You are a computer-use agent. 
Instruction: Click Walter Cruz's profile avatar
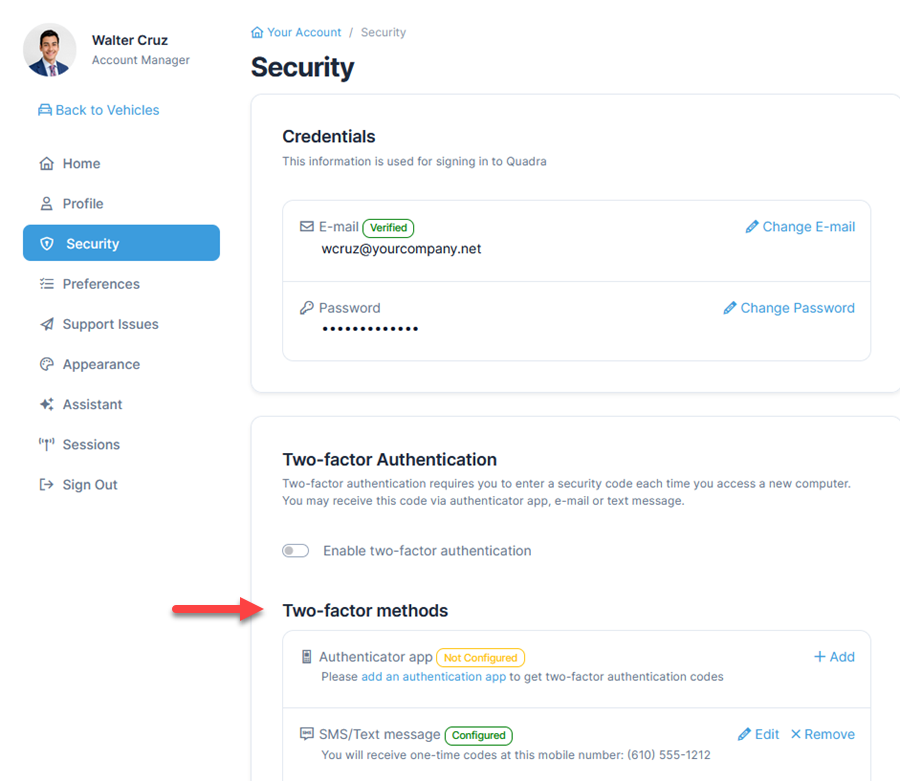50,50
